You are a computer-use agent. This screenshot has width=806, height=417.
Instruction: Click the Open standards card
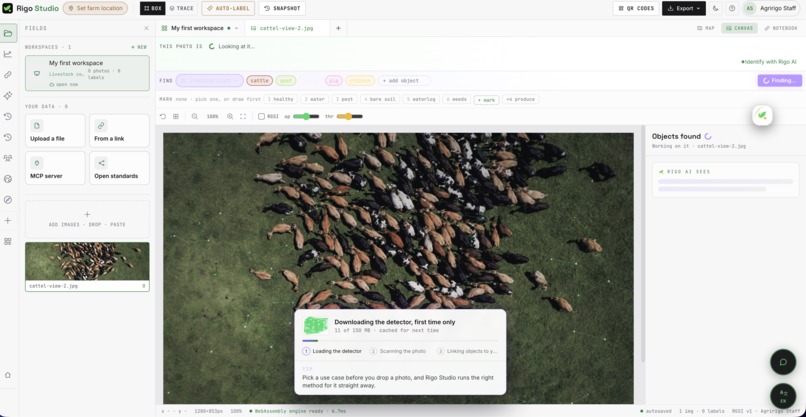[x=119, y=168]
